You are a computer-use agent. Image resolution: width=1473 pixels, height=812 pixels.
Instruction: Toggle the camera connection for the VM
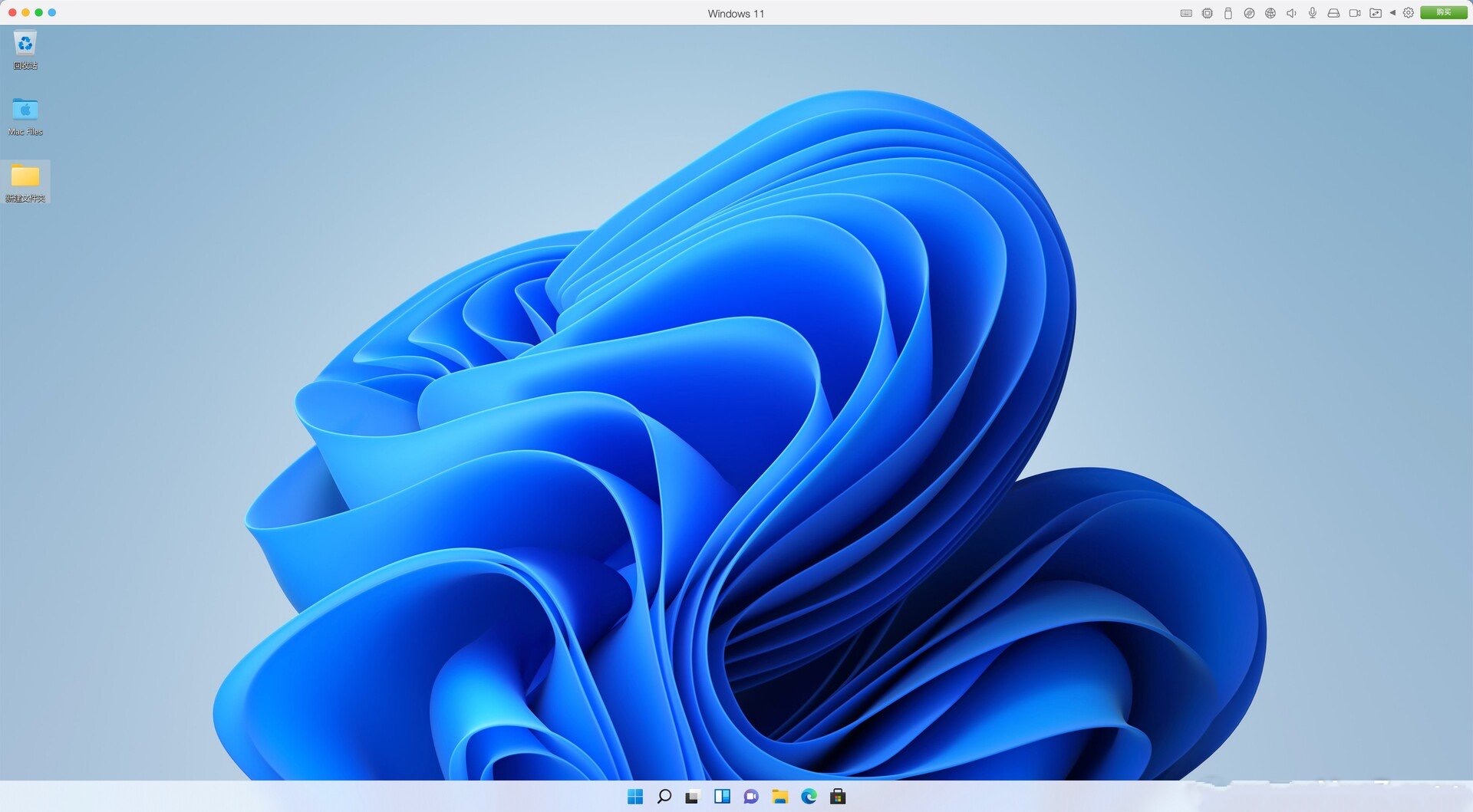coord(1354,13)
